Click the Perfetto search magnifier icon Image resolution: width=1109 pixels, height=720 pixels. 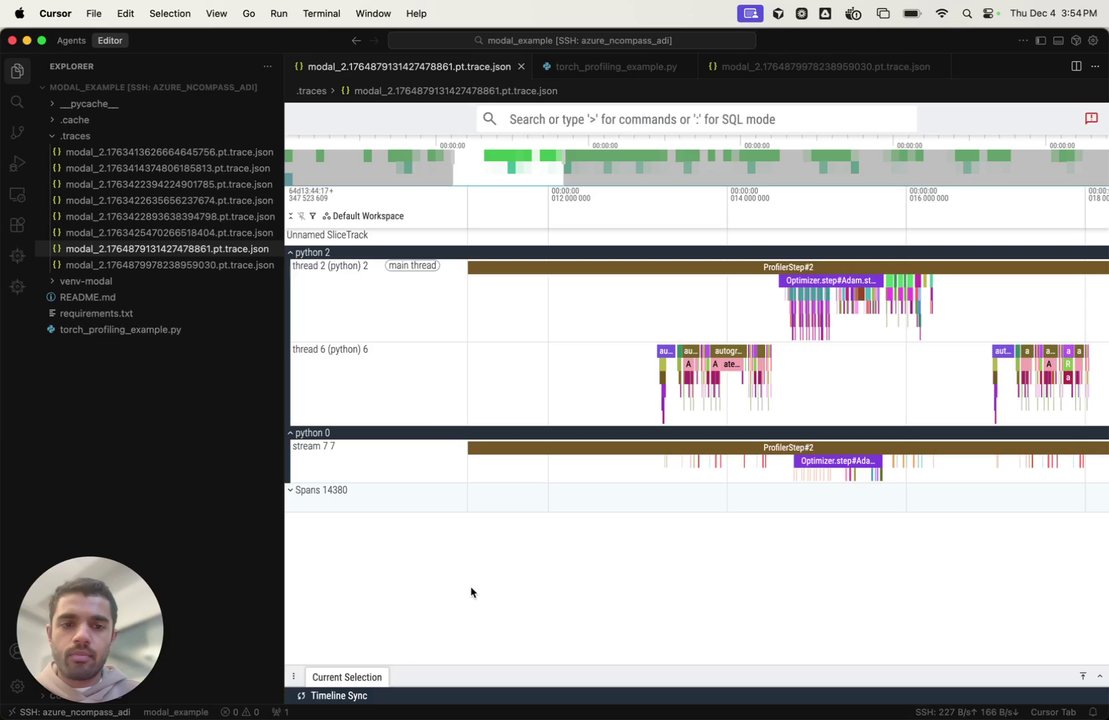tap(489, 119)
